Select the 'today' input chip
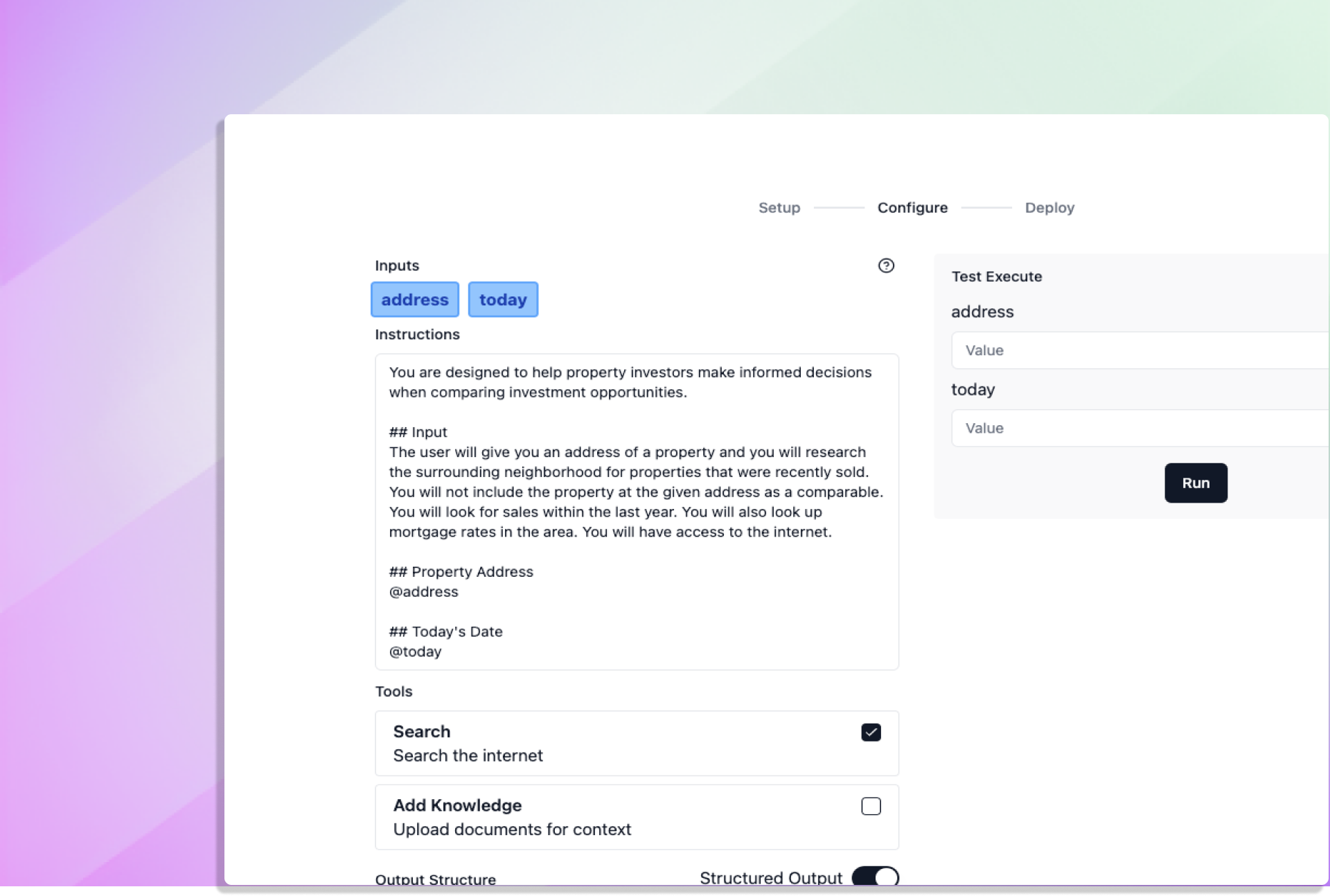 pyautogui.click(x=503, y=300)
